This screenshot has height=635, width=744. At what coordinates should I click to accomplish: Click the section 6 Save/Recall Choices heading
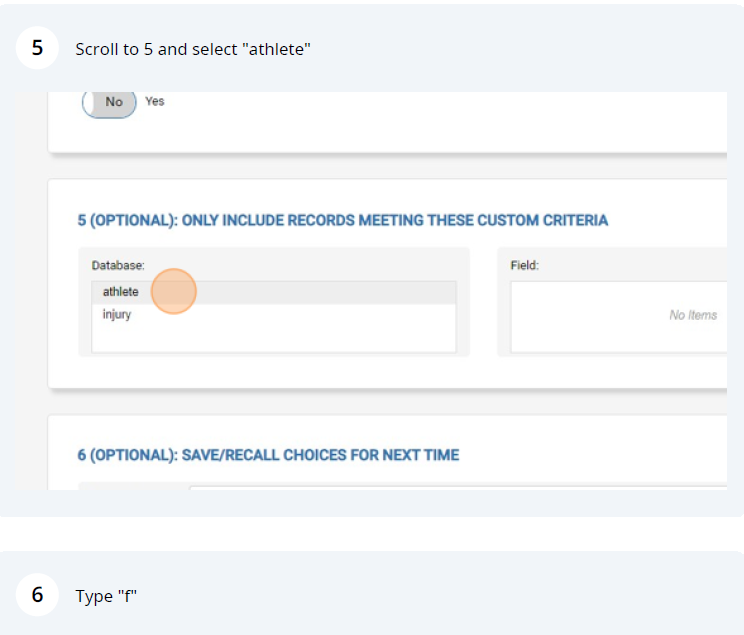268,455
